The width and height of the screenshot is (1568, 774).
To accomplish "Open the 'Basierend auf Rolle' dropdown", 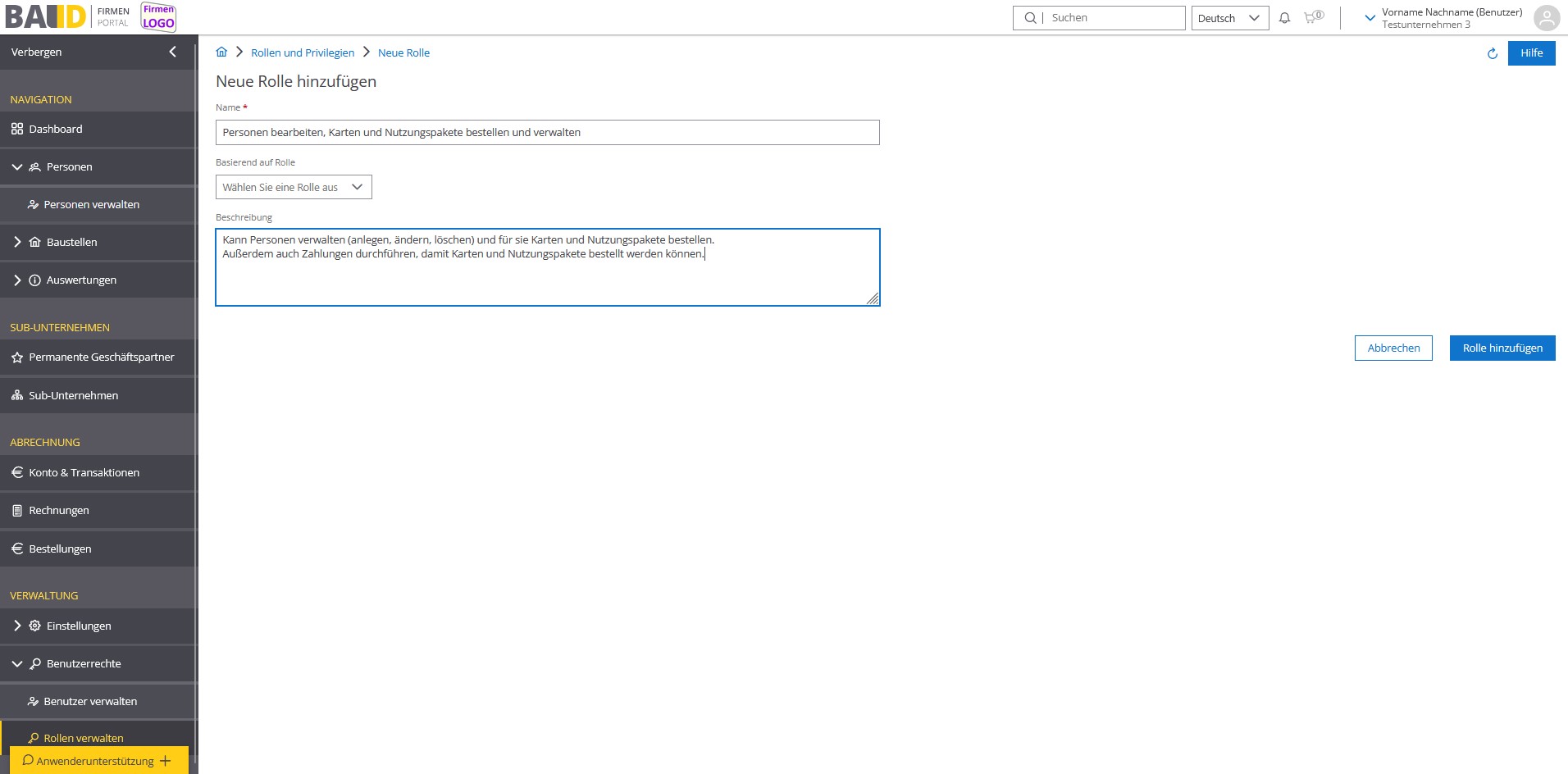I will pos(294,187).
